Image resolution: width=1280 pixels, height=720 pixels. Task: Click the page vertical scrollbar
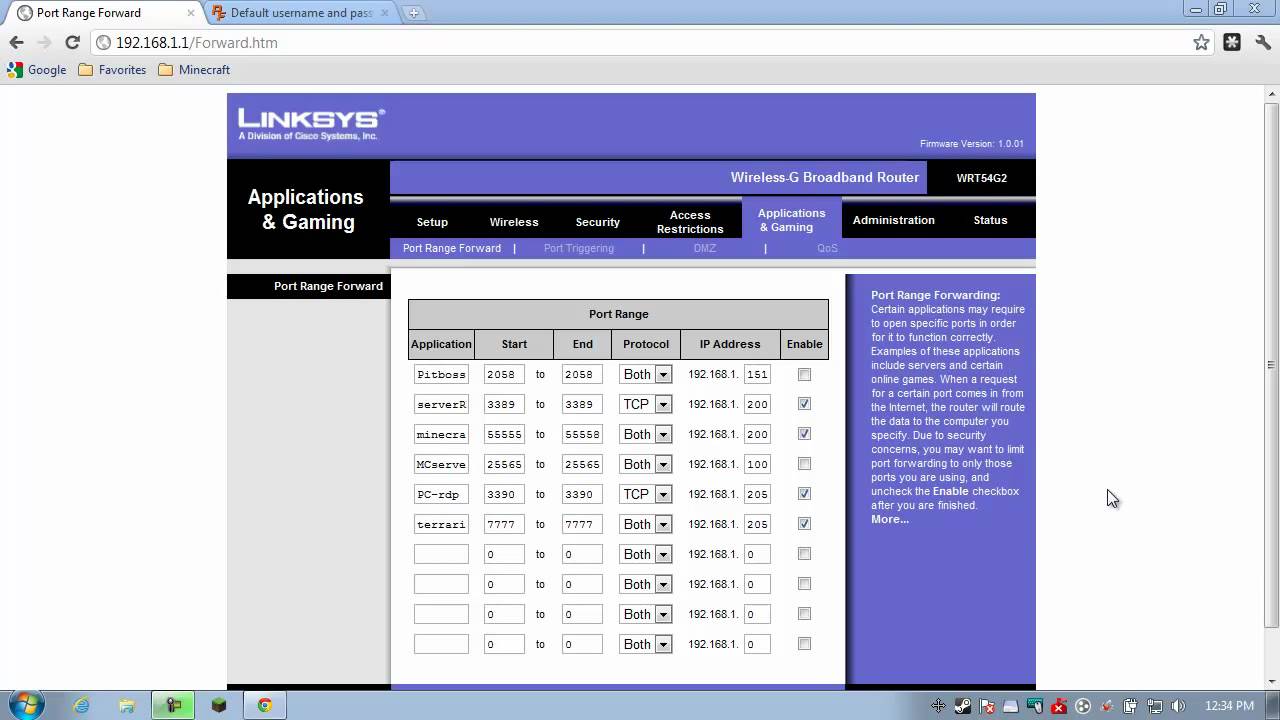tap(1272, 365)
